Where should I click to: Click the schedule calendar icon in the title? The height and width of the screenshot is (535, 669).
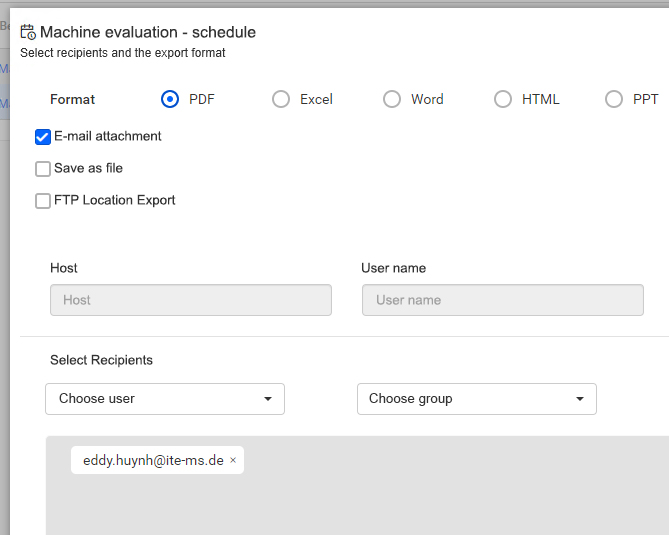[x=28, y=32]
